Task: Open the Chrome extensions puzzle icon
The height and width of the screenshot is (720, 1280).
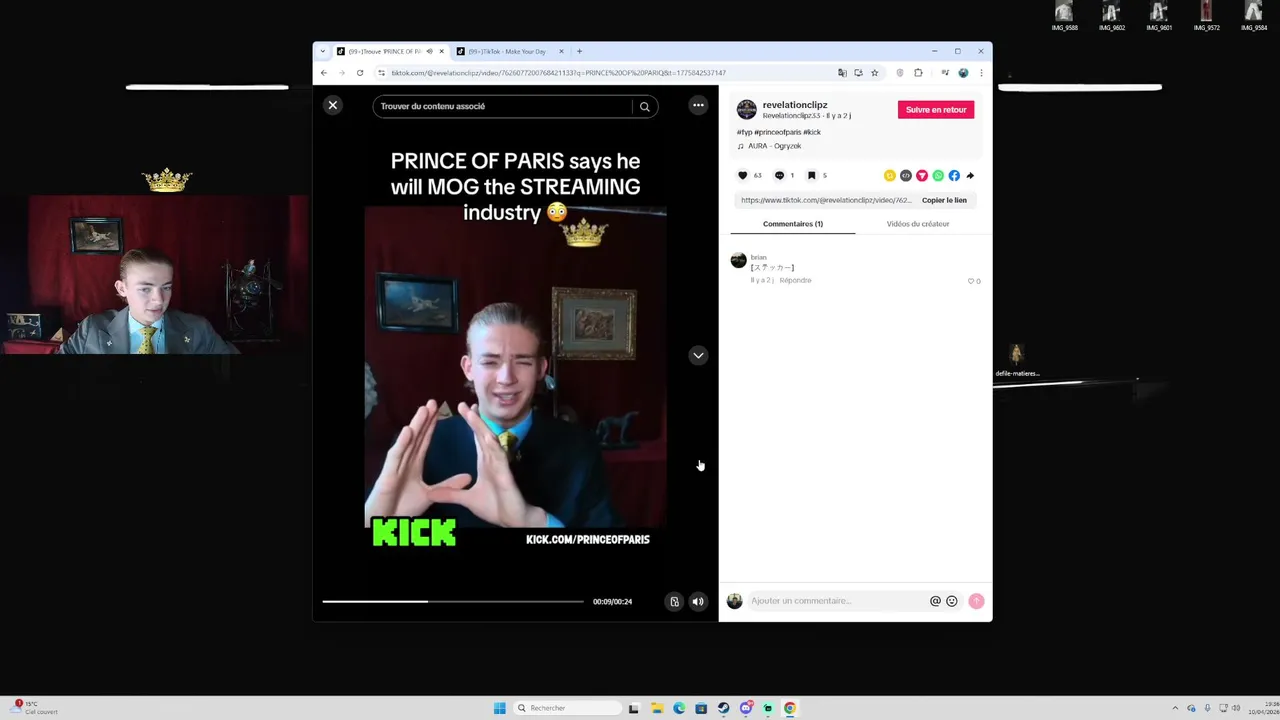Action: point(918,73)
